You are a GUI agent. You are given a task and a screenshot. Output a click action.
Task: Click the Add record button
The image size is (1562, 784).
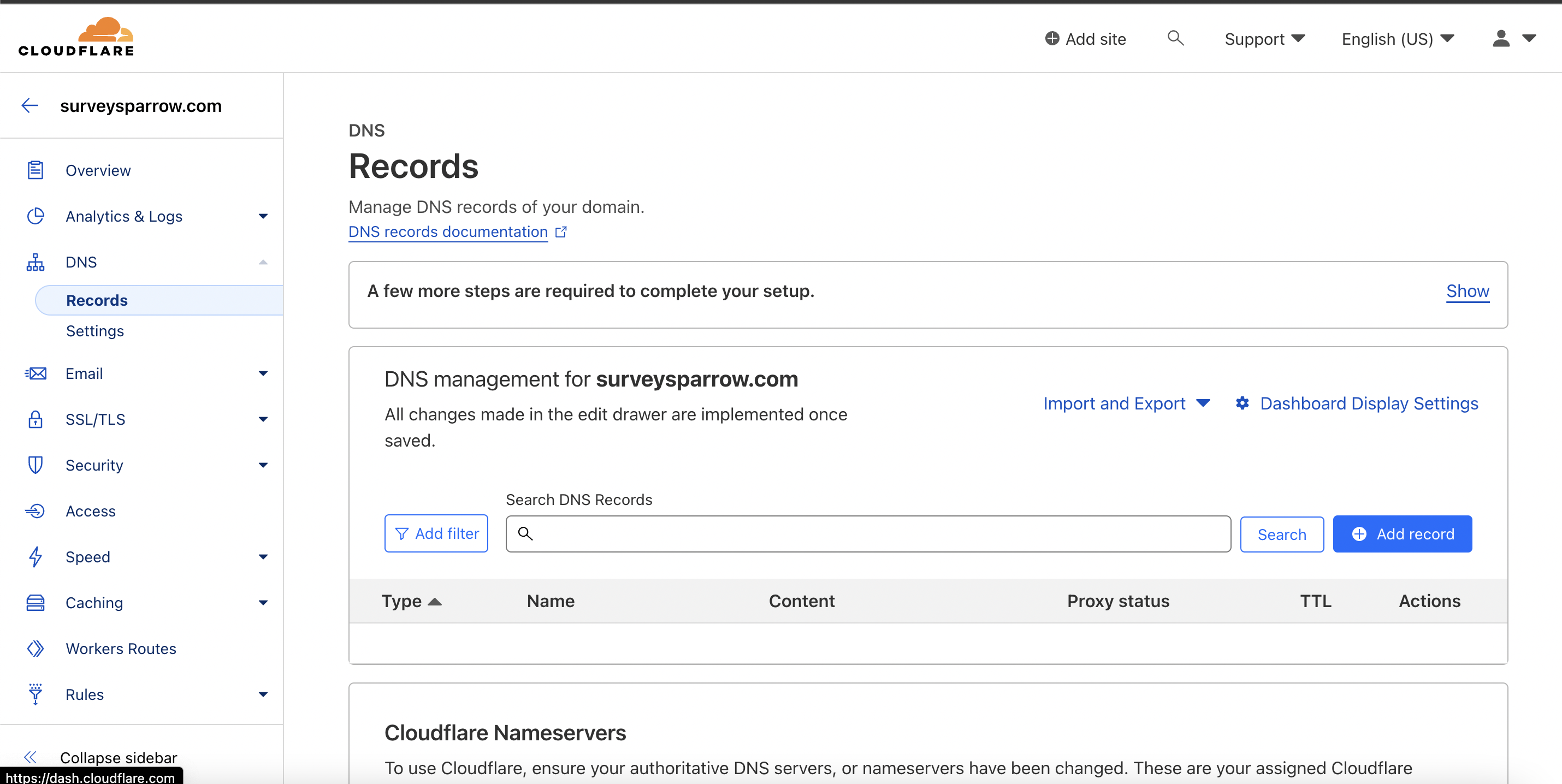(x=1402, y=533)
